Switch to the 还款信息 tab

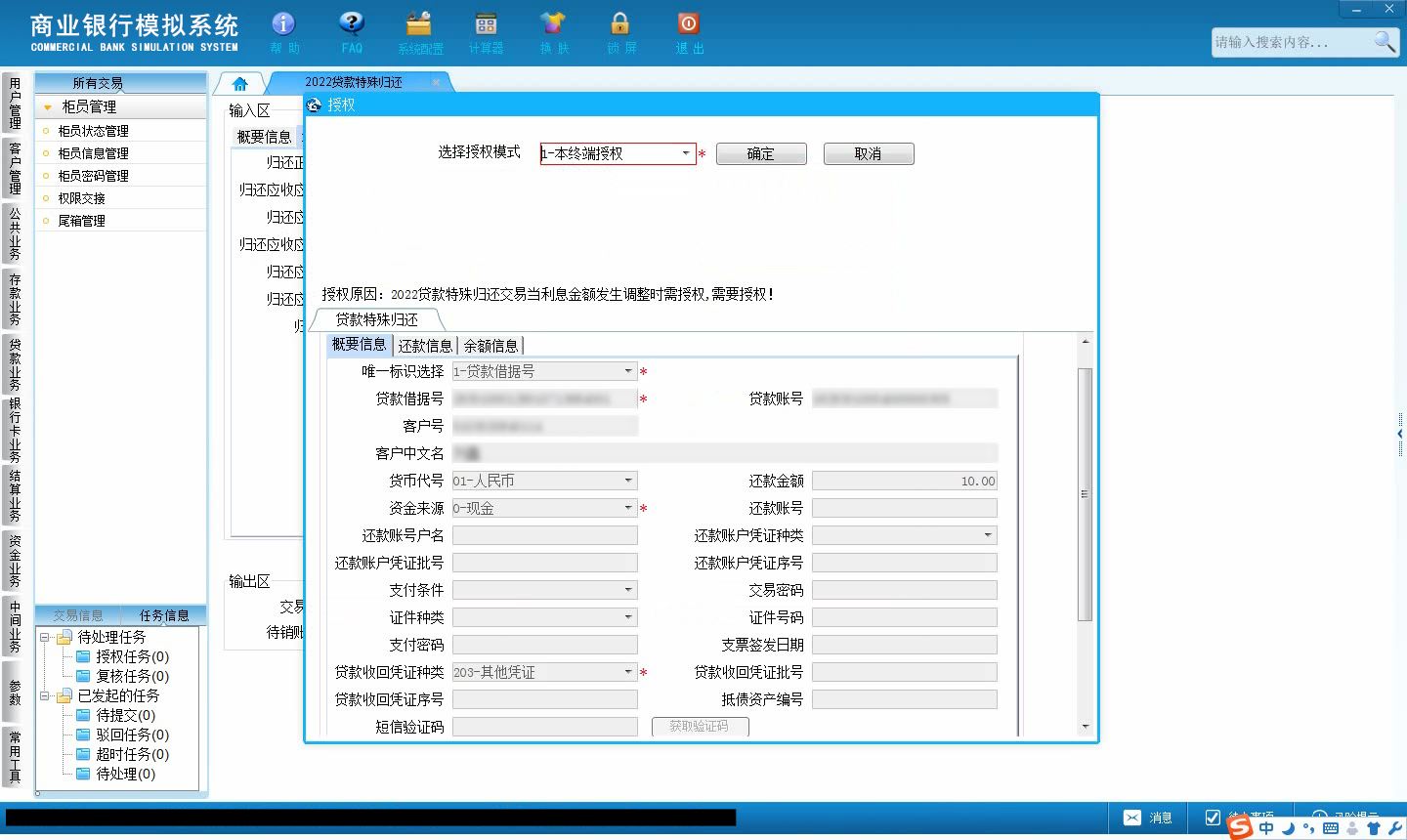[x=425, y=346]
